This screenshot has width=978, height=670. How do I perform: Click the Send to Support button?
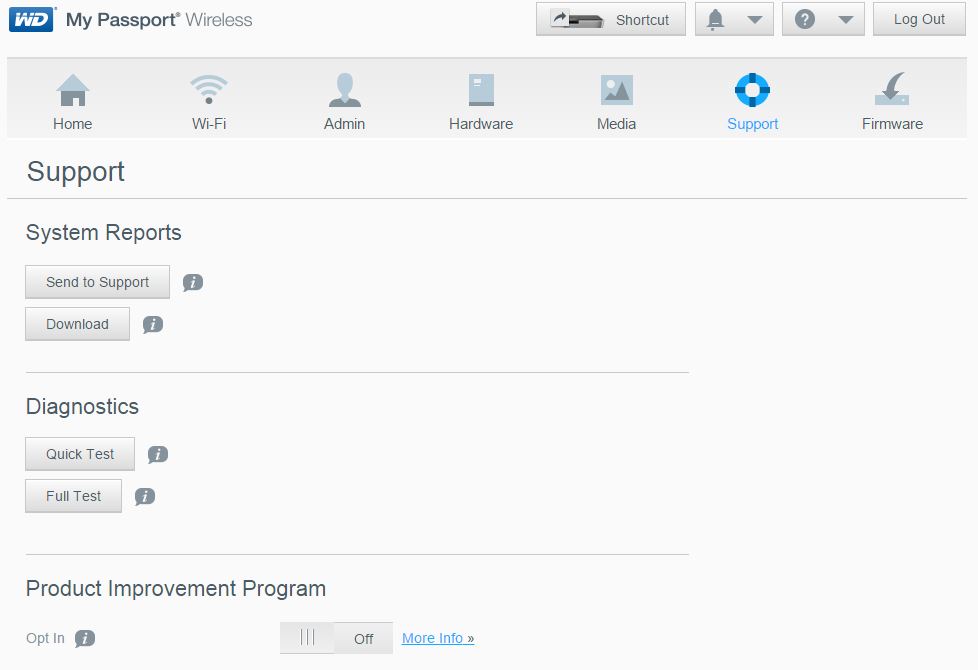pos(97,282)
